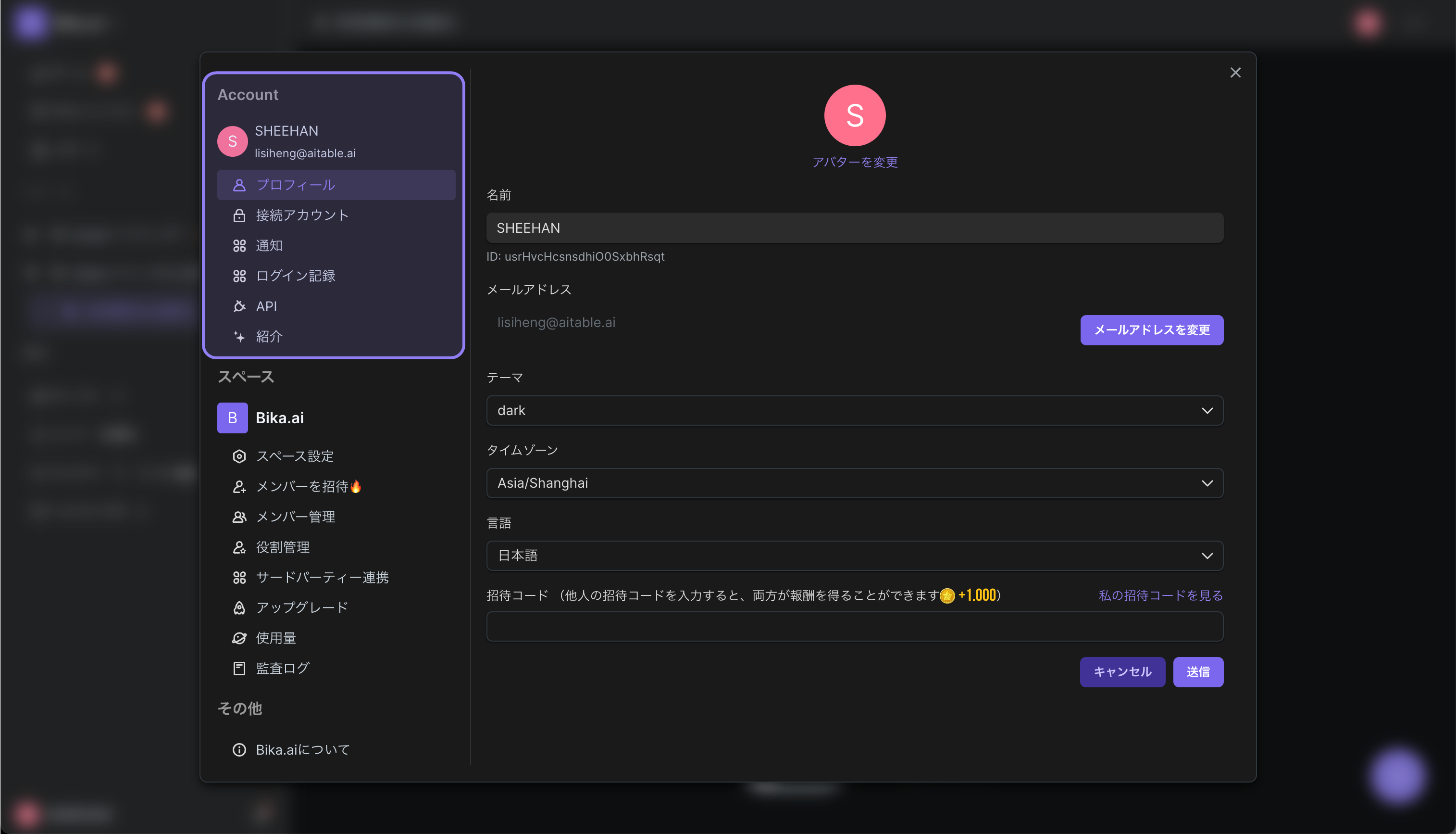Click the grid icon beside ログイン記録

click(239, 276)
